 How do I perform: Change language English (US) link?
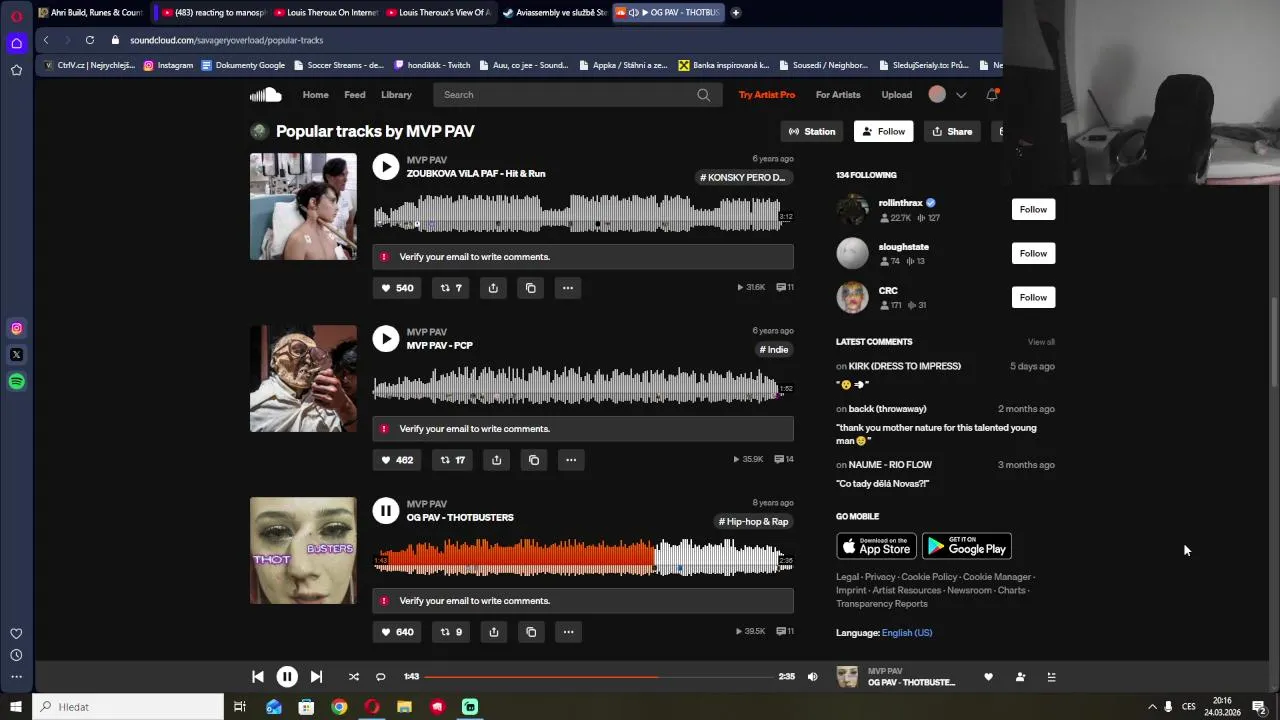907,632
